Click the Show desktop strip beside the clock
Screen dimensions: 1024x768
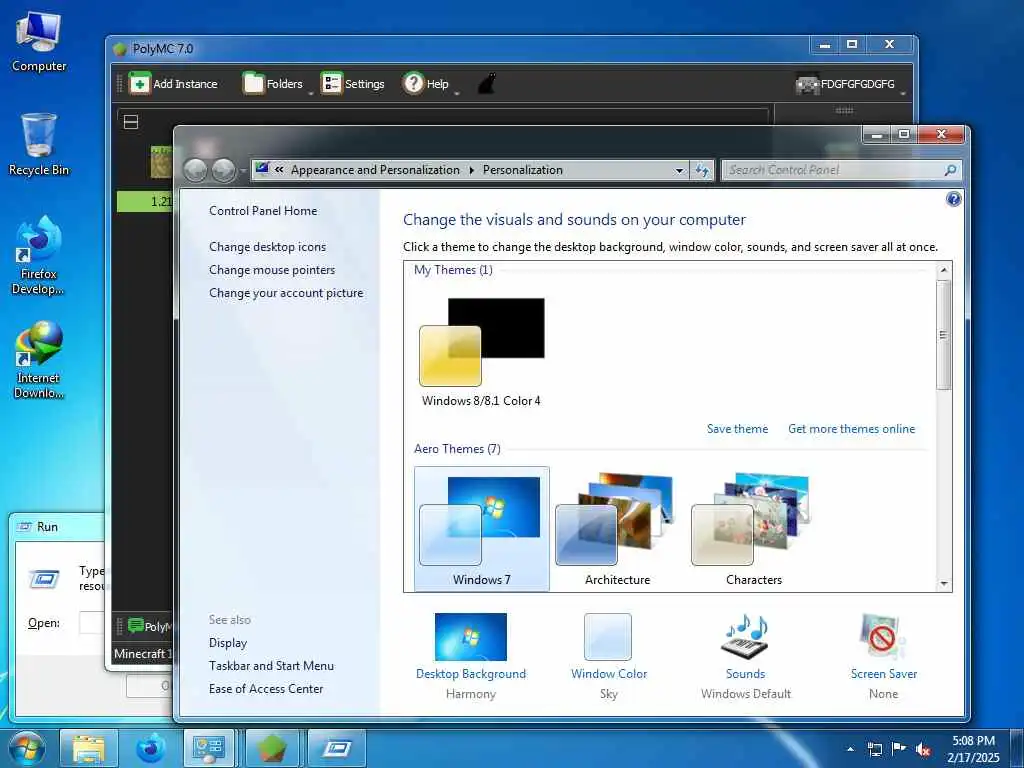click(1017, 748)
